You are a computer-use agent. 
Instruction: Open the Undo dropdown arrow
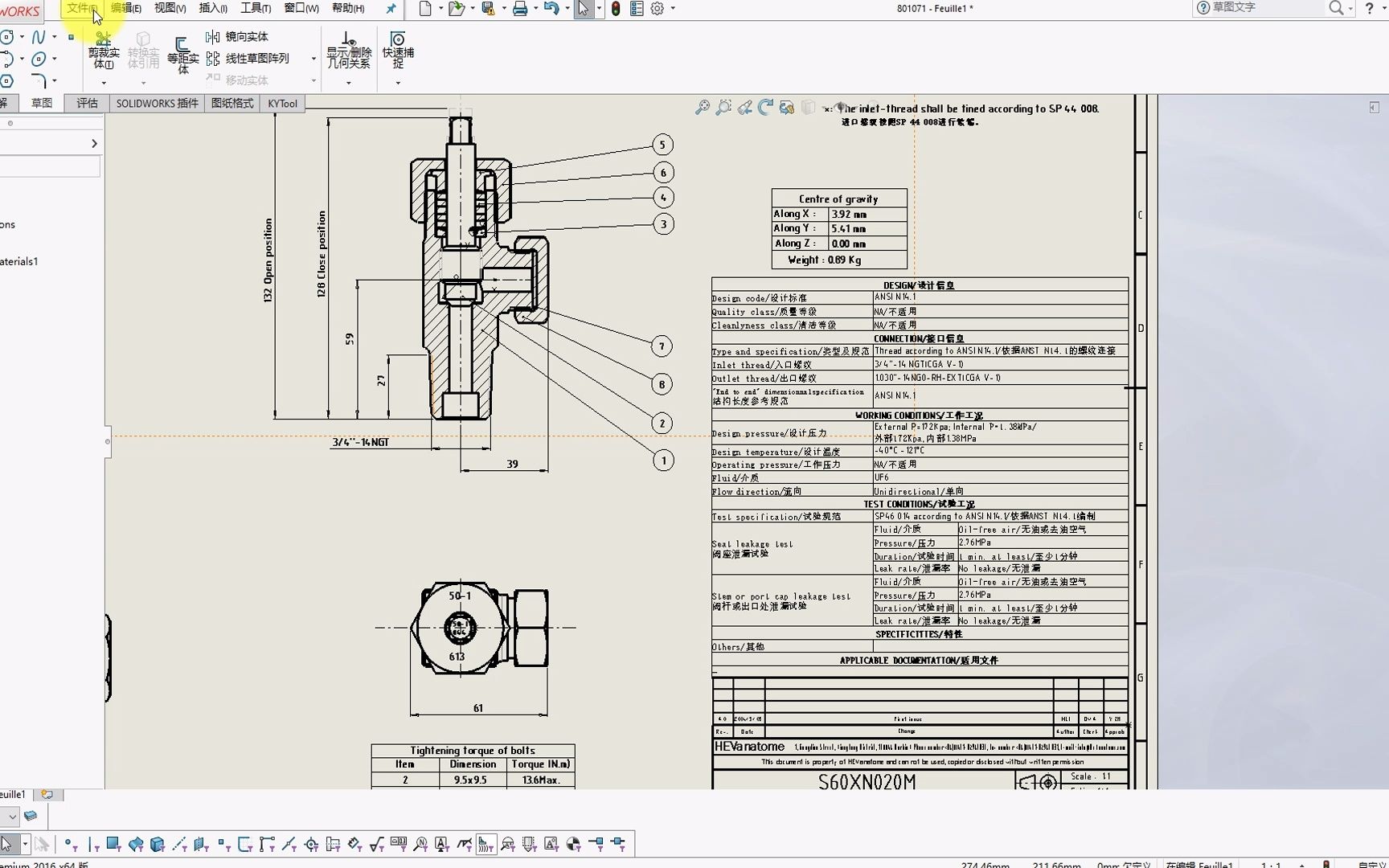(568, 9)
